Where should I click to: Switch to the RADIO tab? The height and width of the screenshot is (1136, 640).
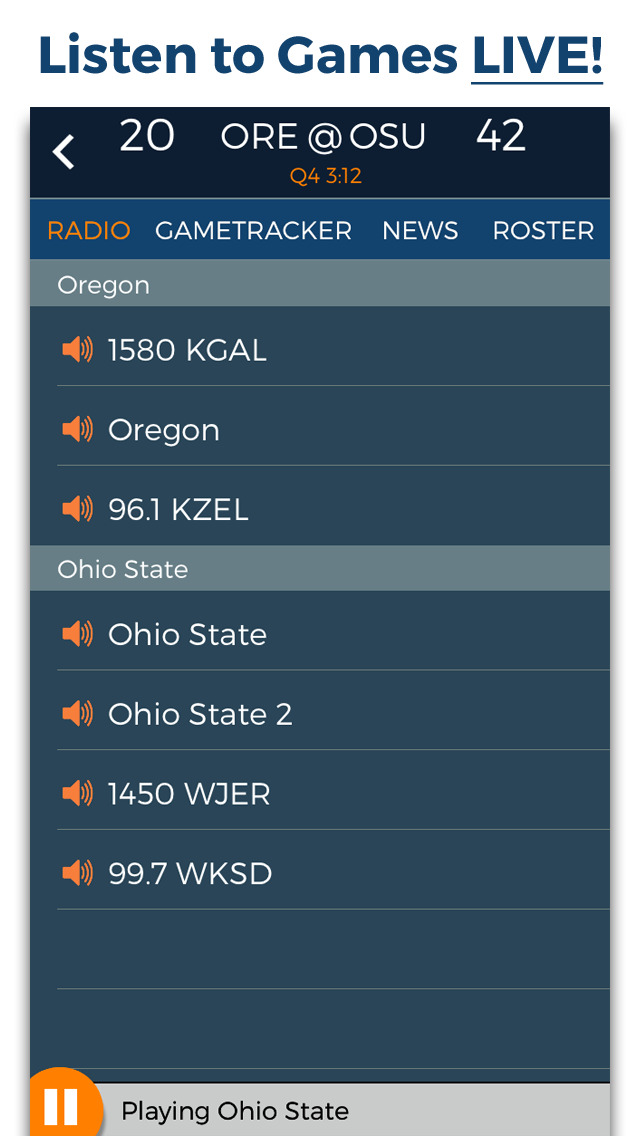point(89,231)
